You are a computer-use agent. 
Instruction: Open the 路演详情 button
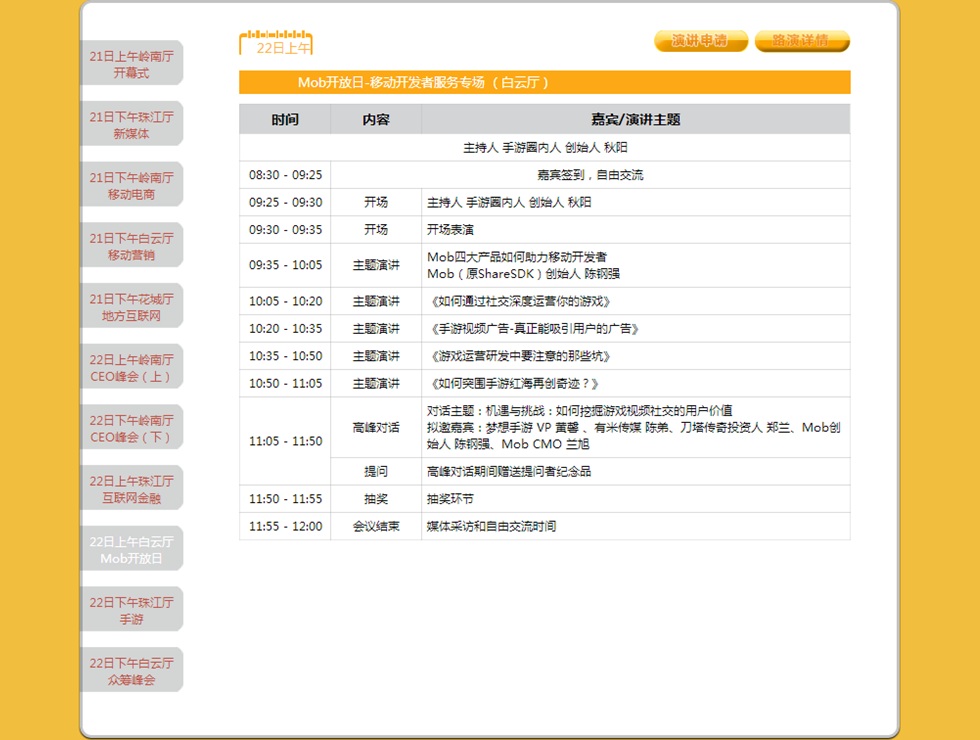pyautogui.click(x=802, y=41)
